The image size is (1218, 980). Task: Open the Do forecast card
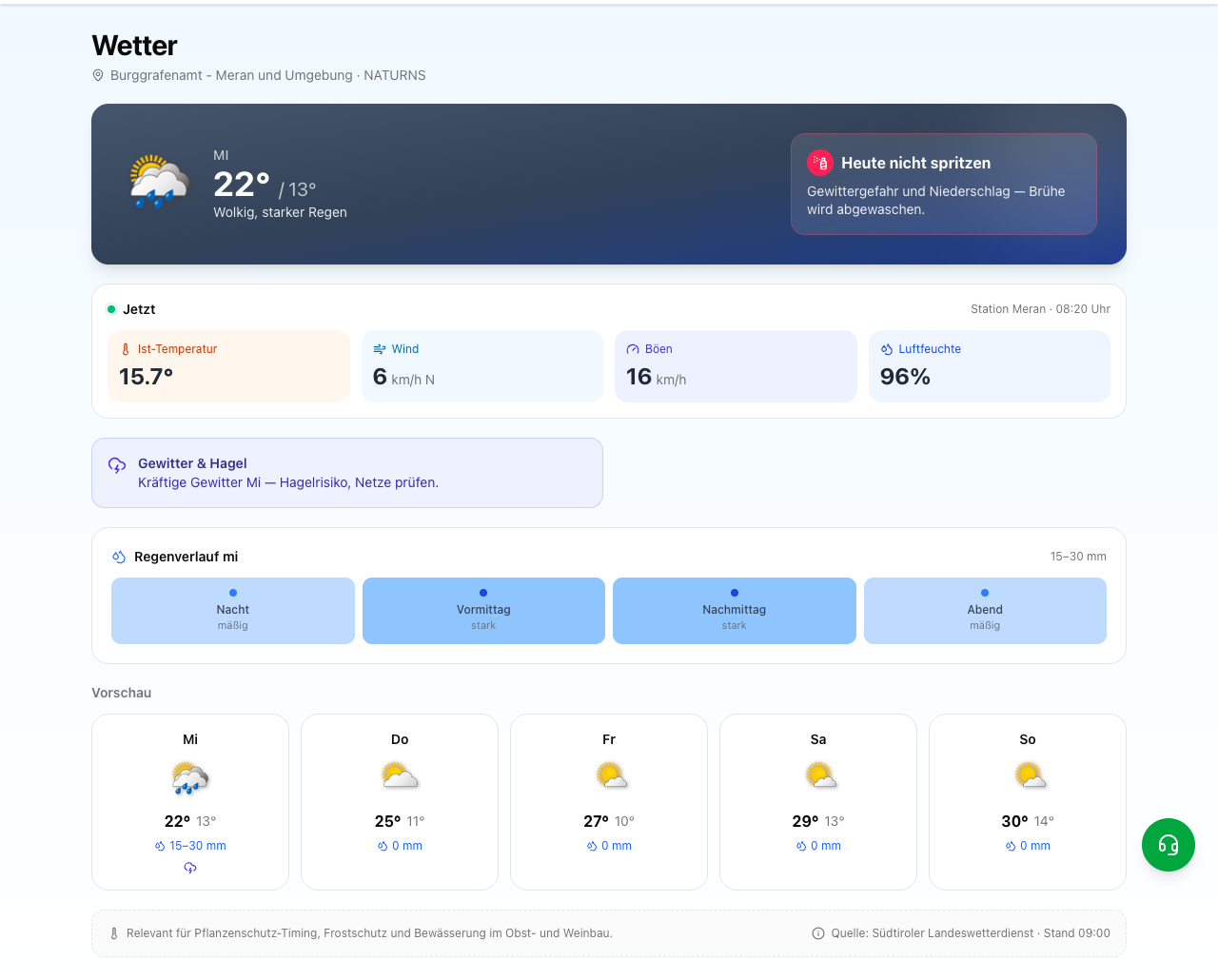click(x=400, y=802)
